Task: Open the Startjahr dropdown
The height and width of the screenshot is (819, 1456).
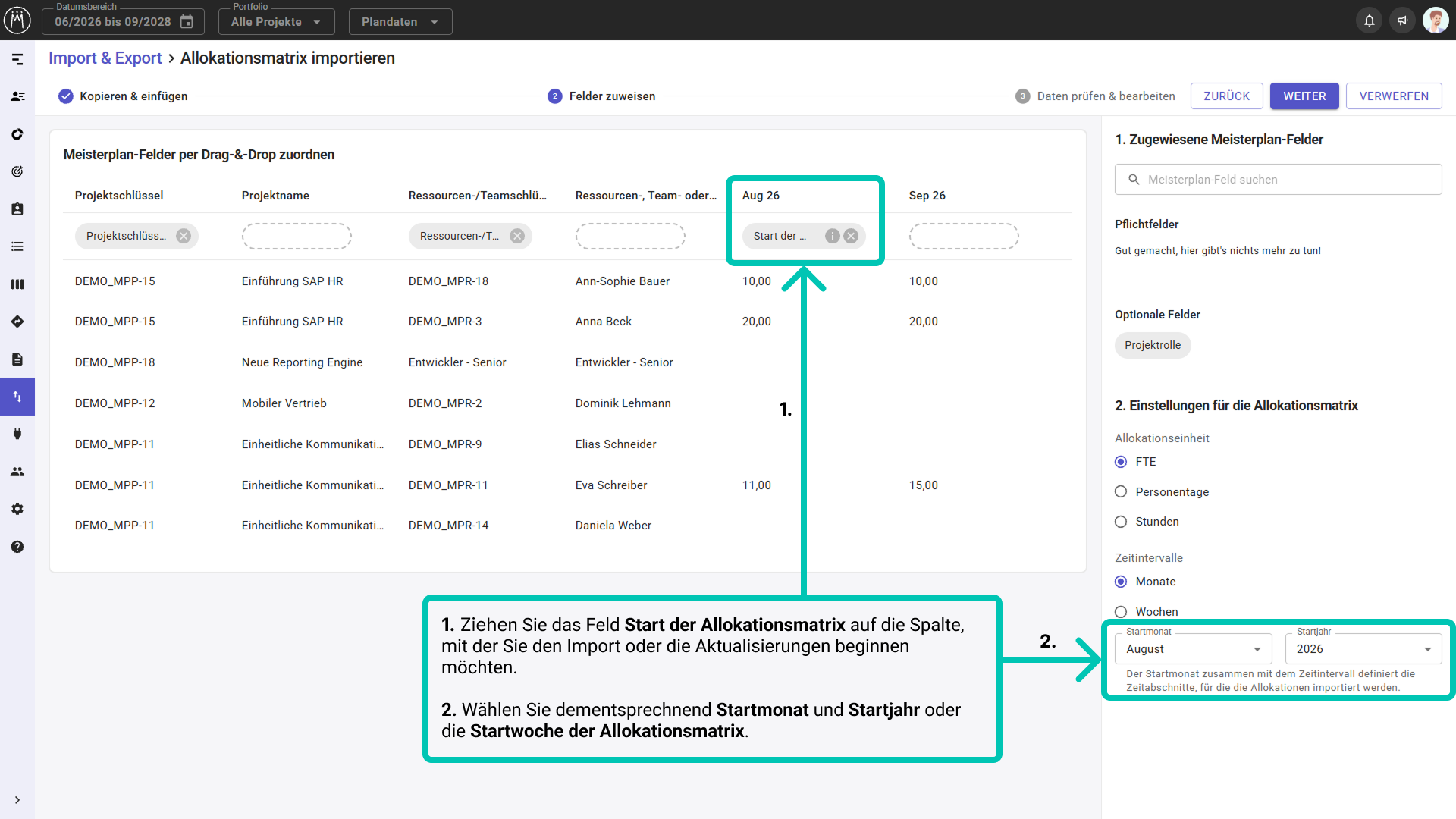Action: pyautogui.click(x=1363, y=649)
